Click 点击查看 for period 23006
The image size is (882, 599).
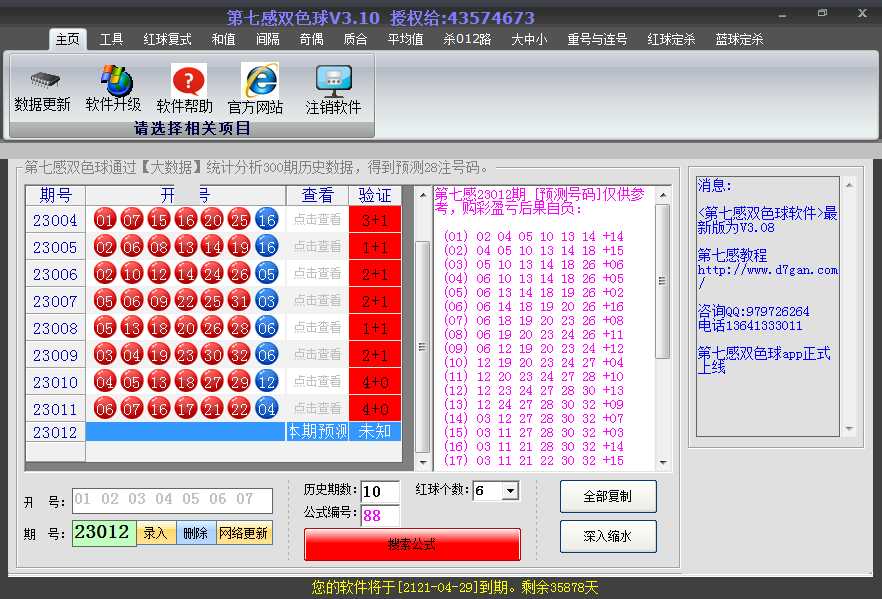point(317,273)
